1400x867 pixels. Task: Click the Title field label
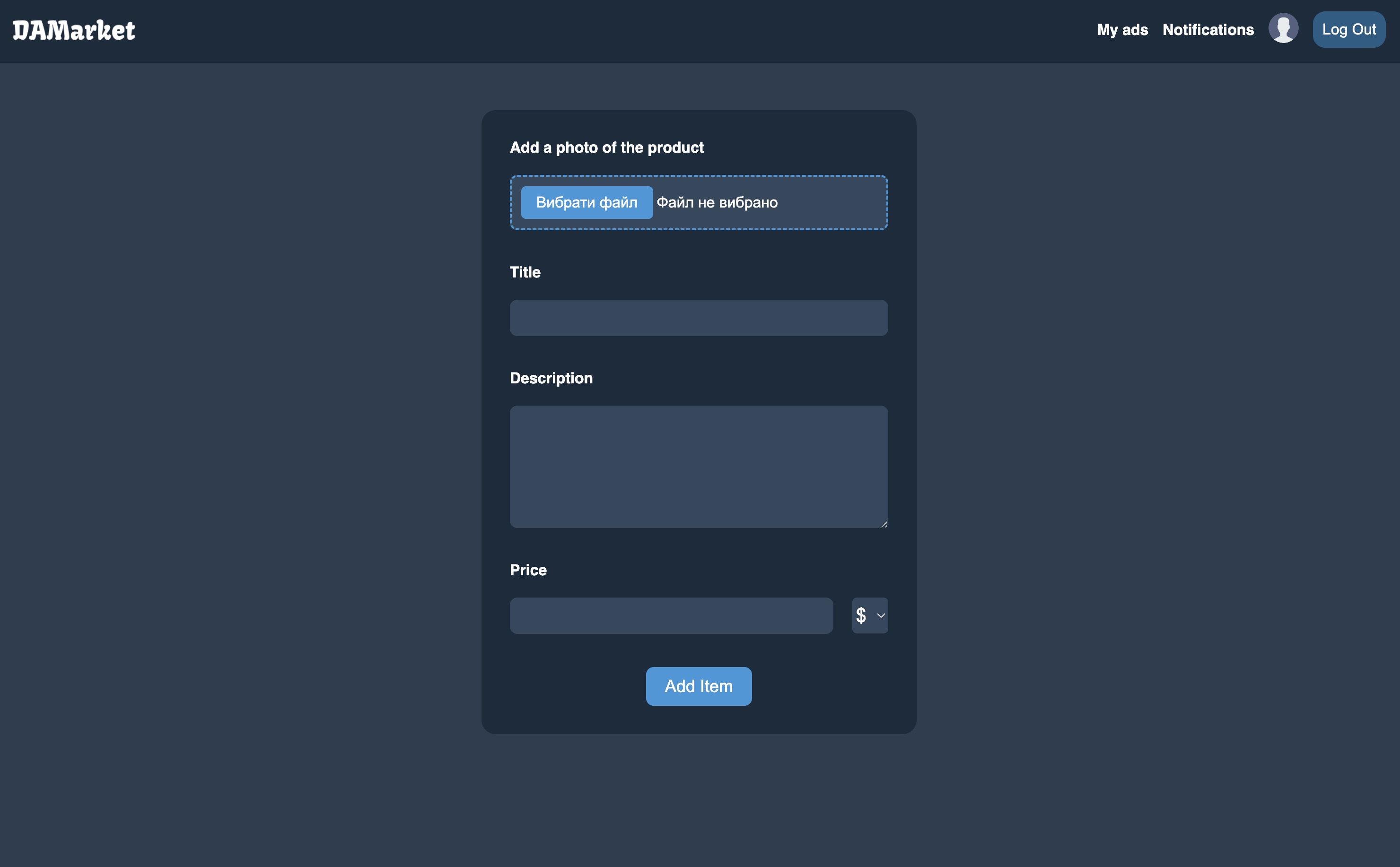point(525,272)
